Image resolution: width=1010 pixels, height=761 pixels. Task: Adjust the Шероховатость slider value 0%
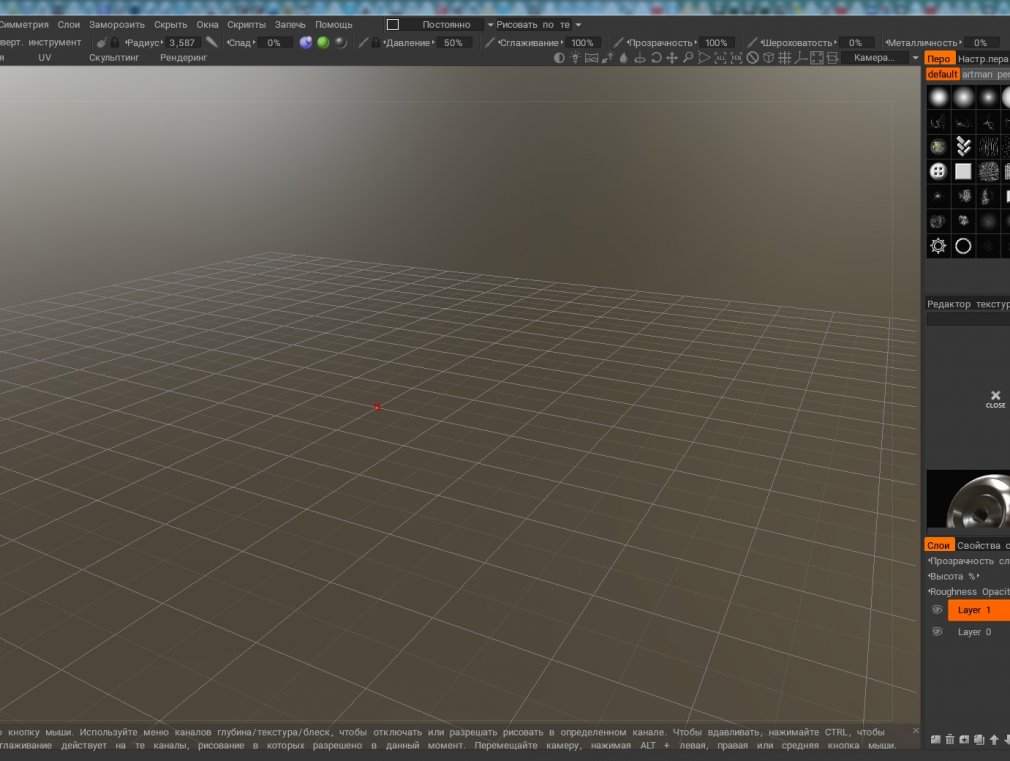click(x=855, y=43)
